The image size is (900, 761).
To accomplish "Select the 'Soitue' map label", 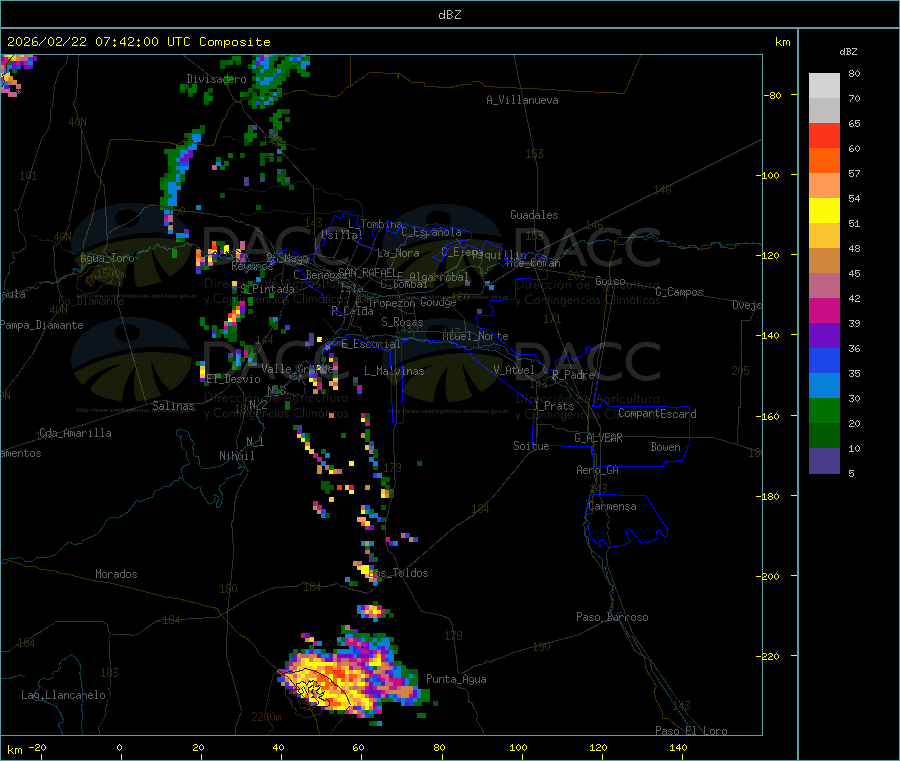I will [531, 446].
